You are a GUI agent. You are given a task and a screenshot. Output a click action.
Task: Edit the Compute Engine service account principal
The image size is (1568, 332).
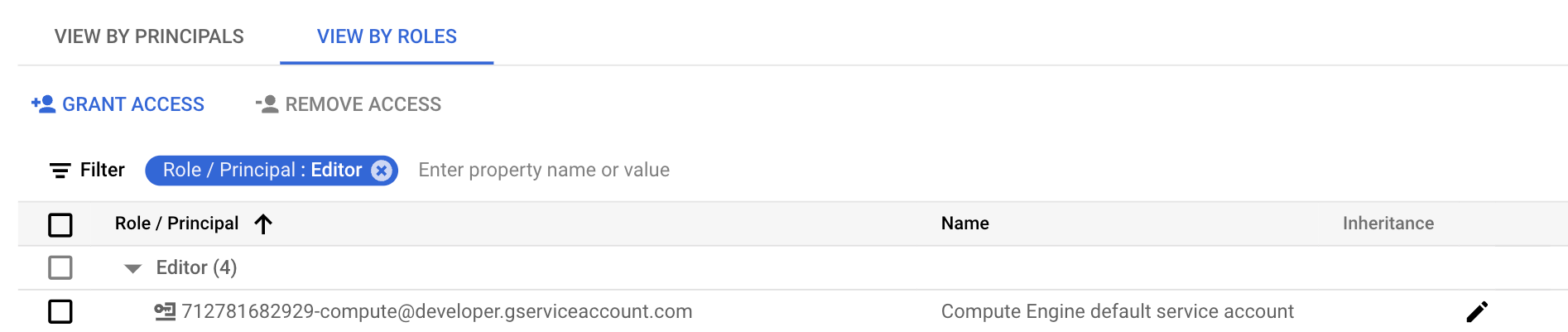click(x=1477, y=312)
